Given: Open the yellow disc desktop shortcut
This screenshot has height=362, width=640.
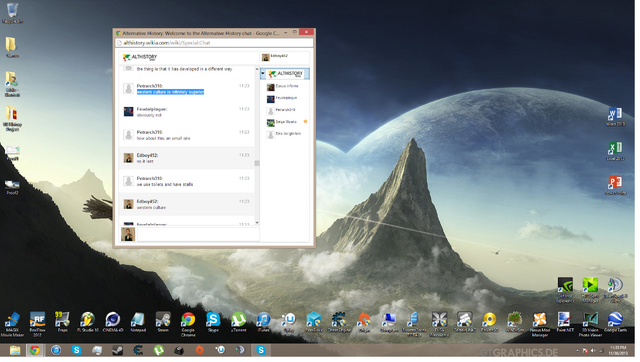Looking at the screenshot, I should pyautogui.click(x=489, y=322).
